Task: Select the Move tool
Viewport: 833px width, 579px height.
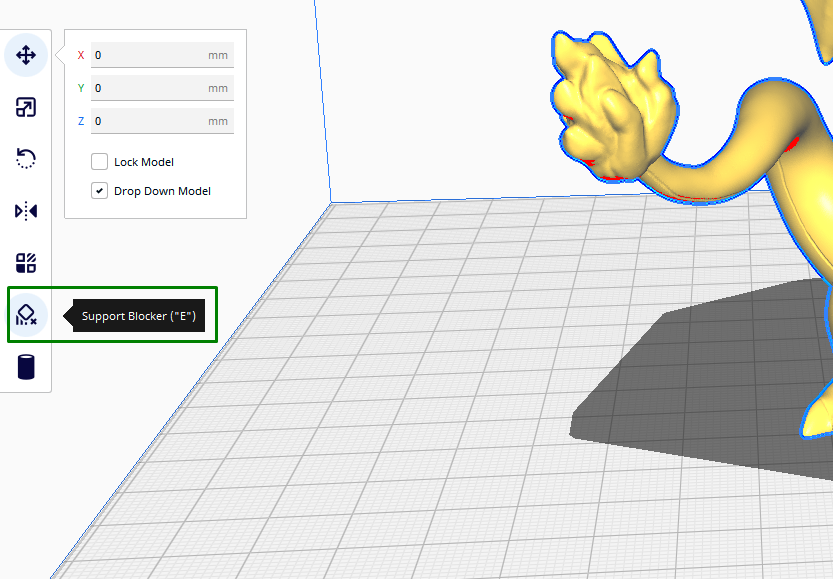Action: pyautogui.click(x=26, y=55)
